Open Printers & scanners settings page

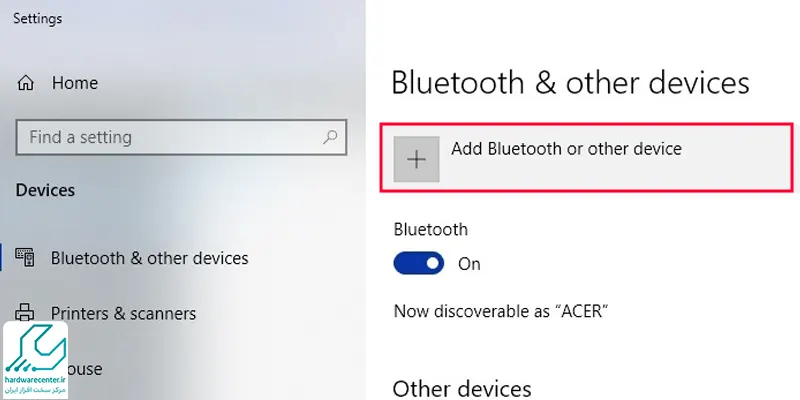point(123,313)
